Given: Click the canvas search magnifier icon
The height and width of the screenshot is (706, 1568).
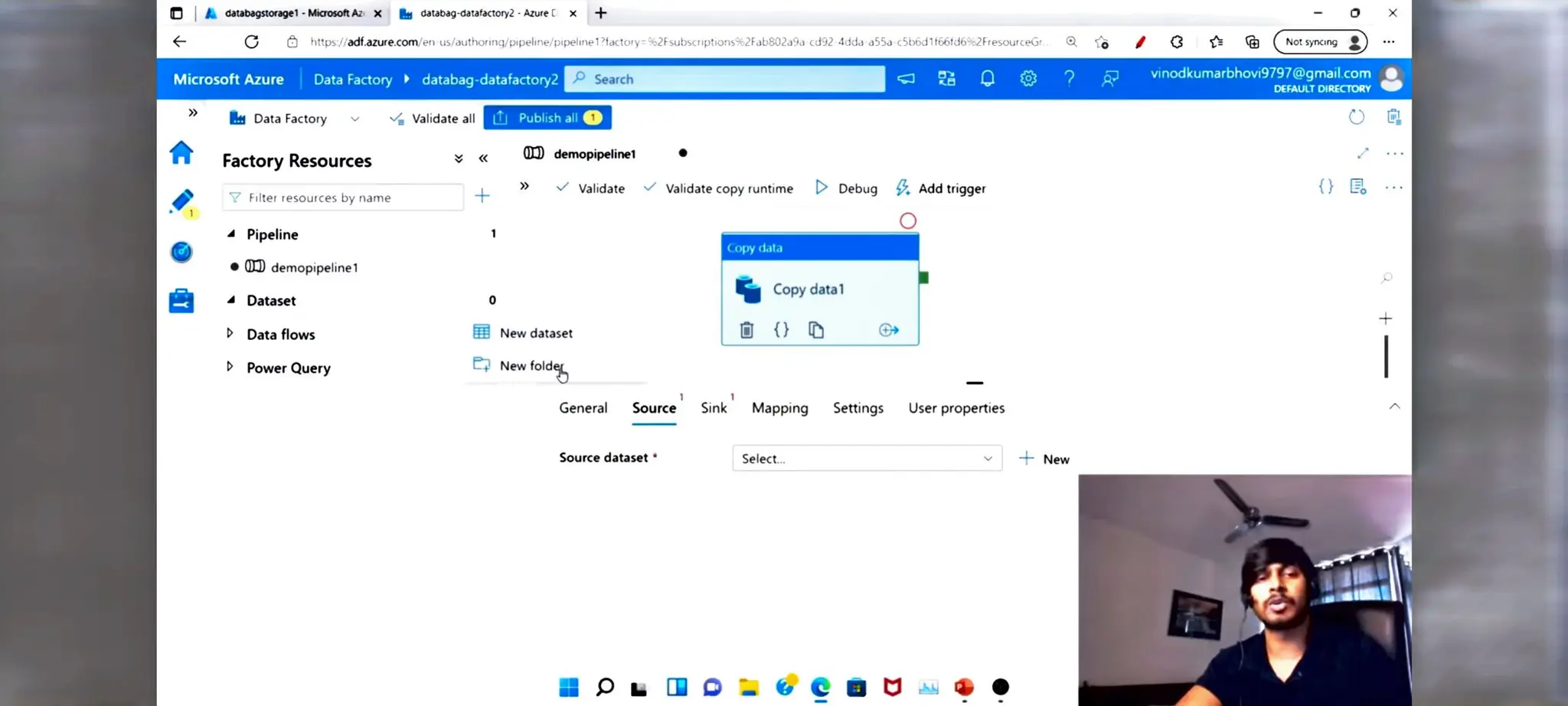Looking at the screenshot, I should pos(1387,278).
